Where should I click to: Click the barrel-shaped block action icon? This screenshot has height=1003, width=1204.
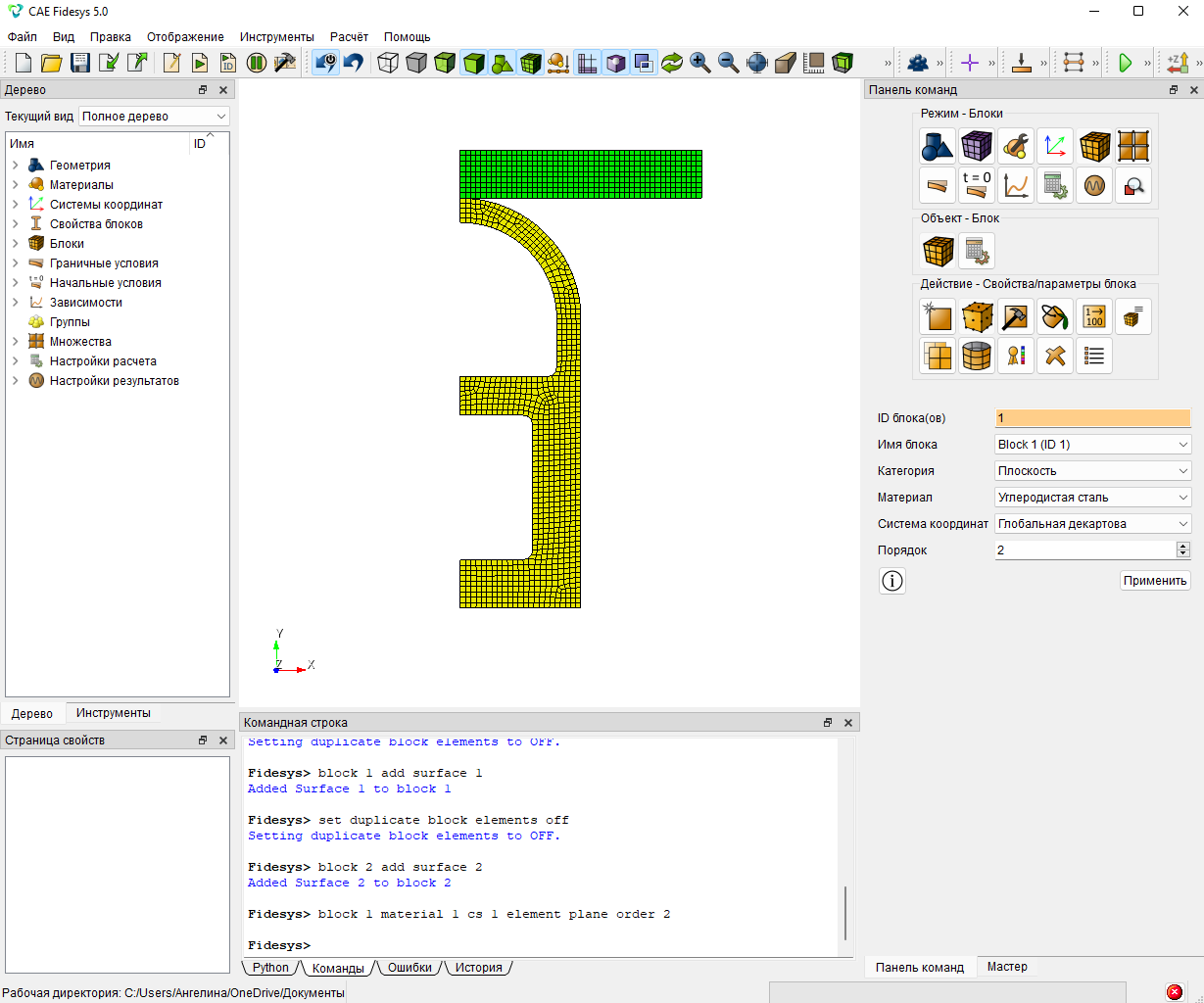click(x=977, y=356)
